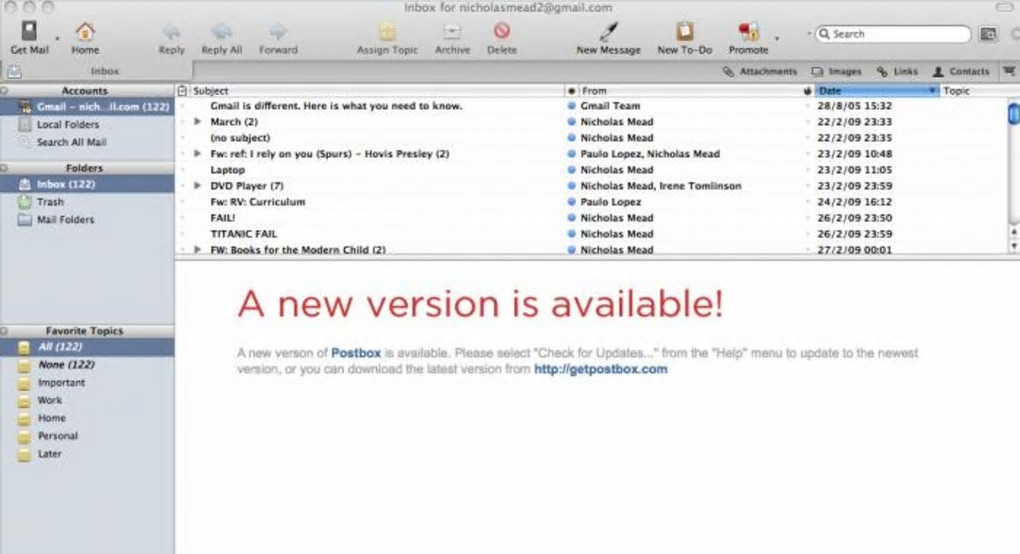
Task: Sort by the Date column header
Action: point(876,91)
